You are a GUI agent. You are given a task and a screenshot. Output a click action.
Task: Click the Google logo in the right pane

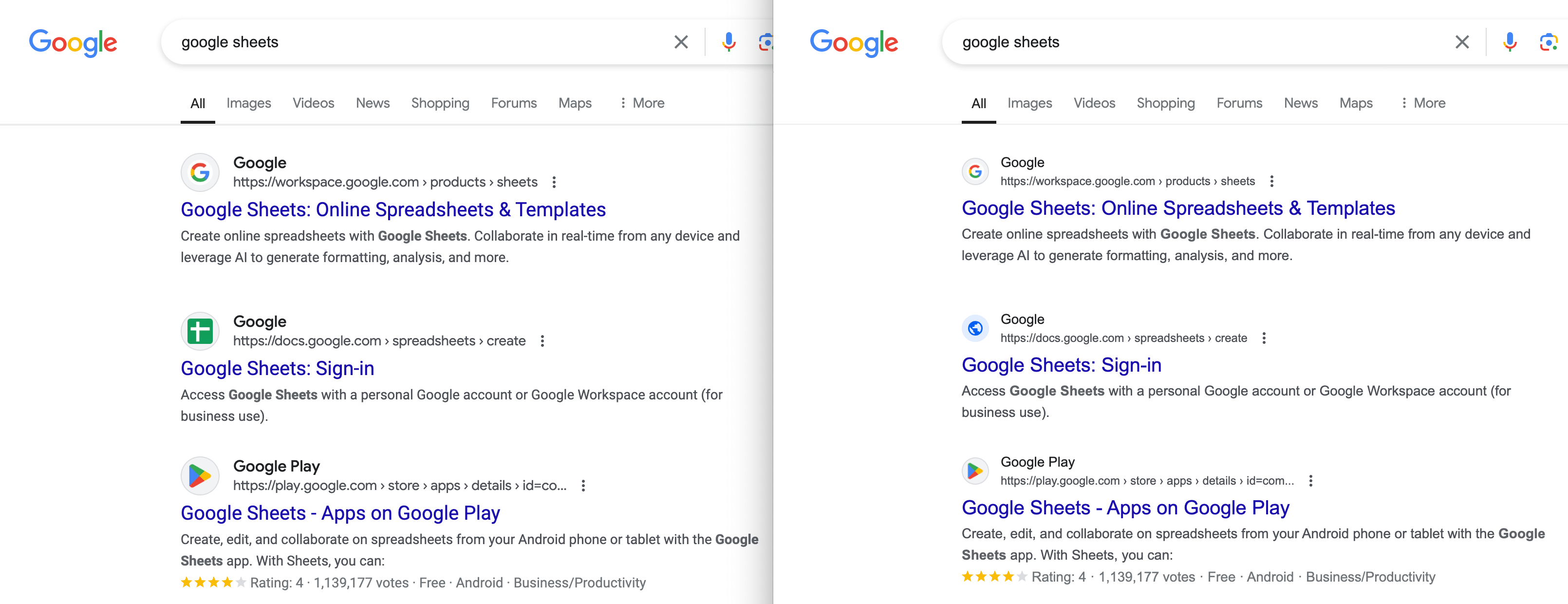(x=853, y=43)
